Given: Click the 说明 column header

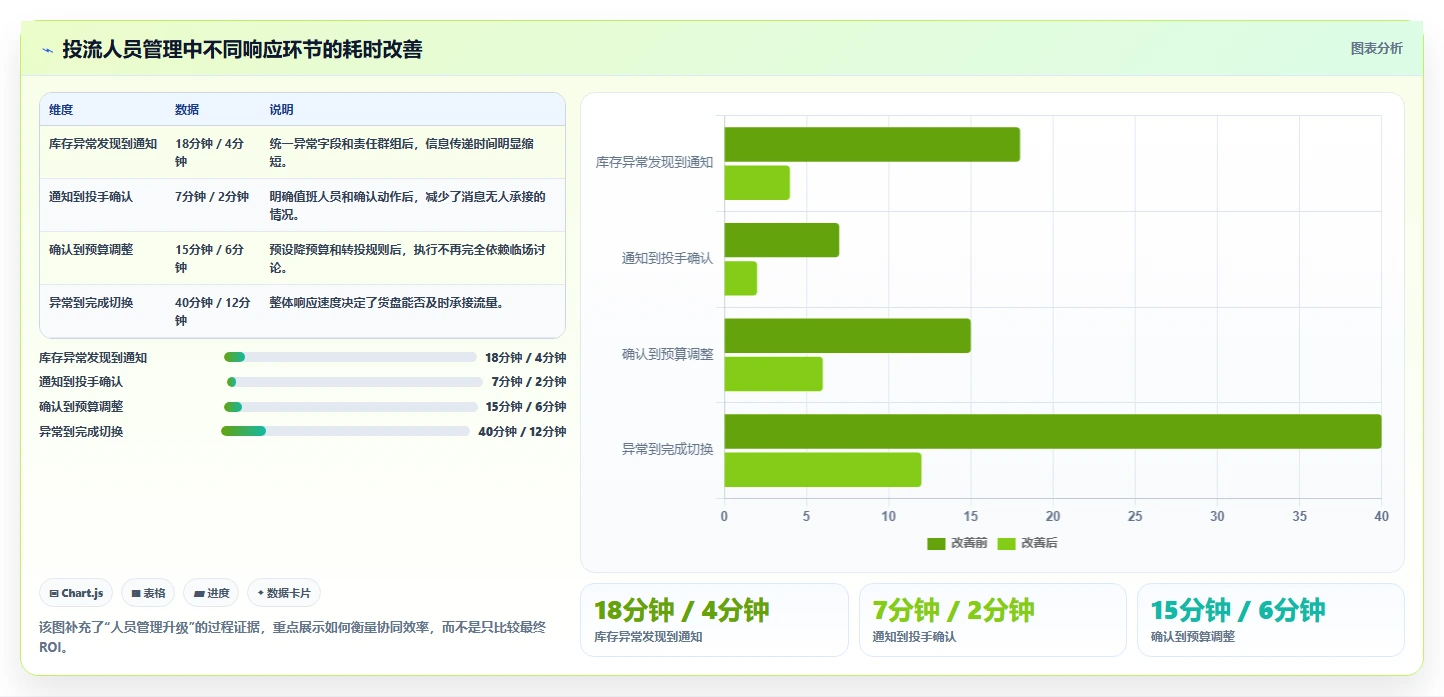Looking at the screenshot, I should (281, 110).
